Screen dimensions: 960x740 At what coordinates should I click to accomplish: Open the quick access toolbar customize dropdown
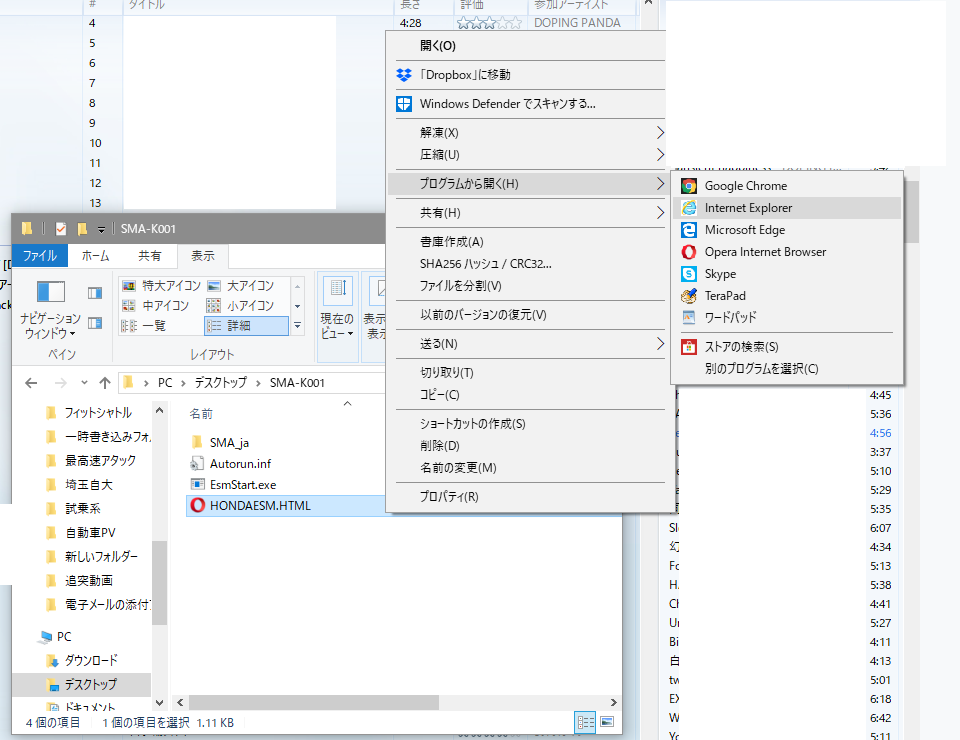click(101, 230)
